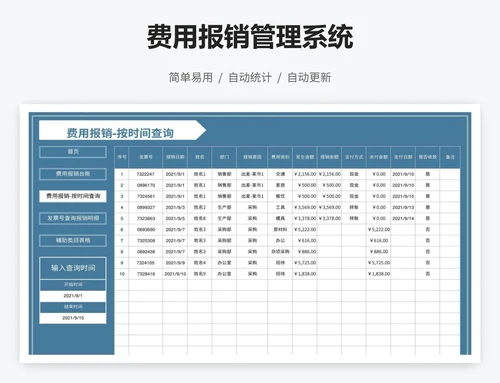Click invoice number 7322247 in row 1
This screenshot has height=383, width=500.
pos(146,174)
